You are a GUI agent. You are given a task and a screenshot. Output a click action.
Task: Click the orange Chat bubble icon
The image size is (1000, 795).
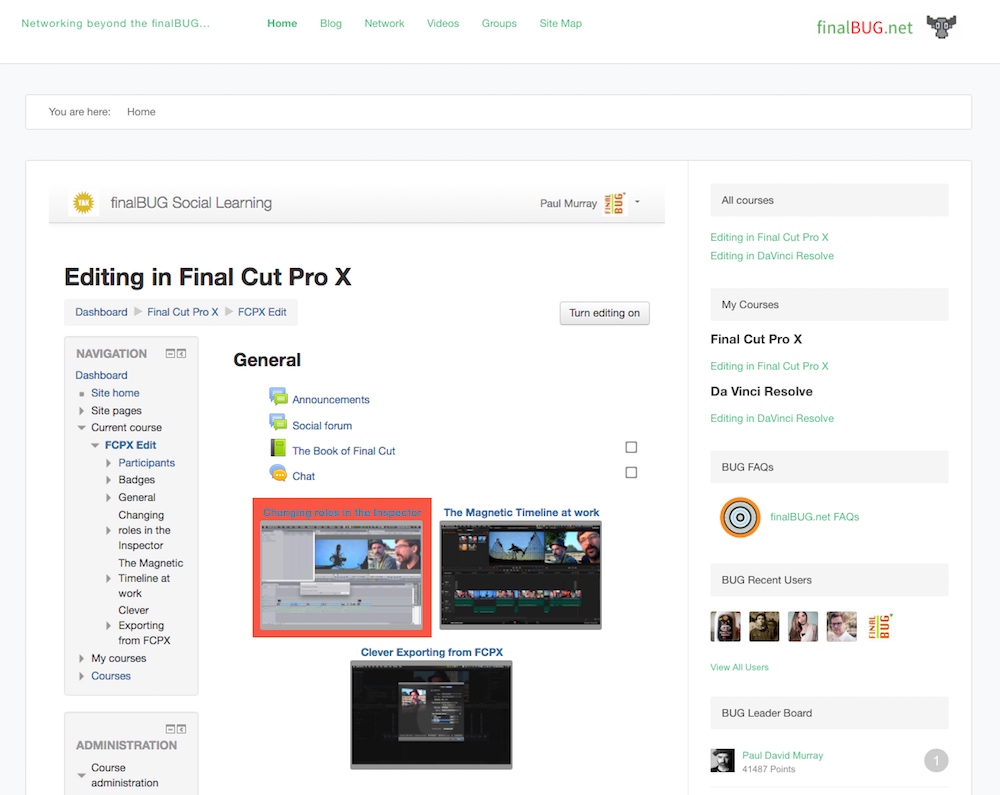[278, 474]
